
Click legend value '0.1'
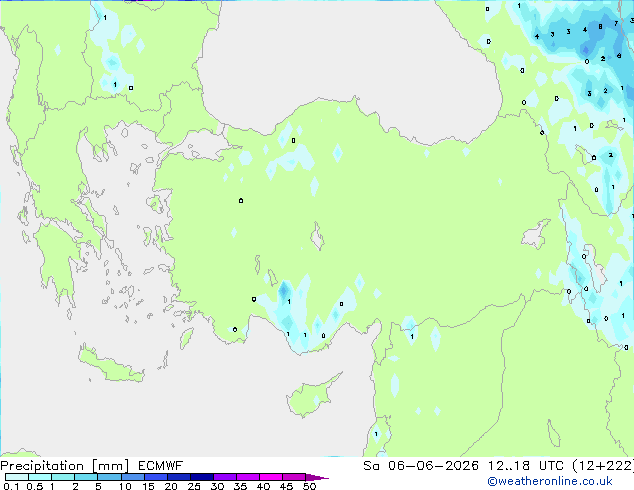click(11, 486)
